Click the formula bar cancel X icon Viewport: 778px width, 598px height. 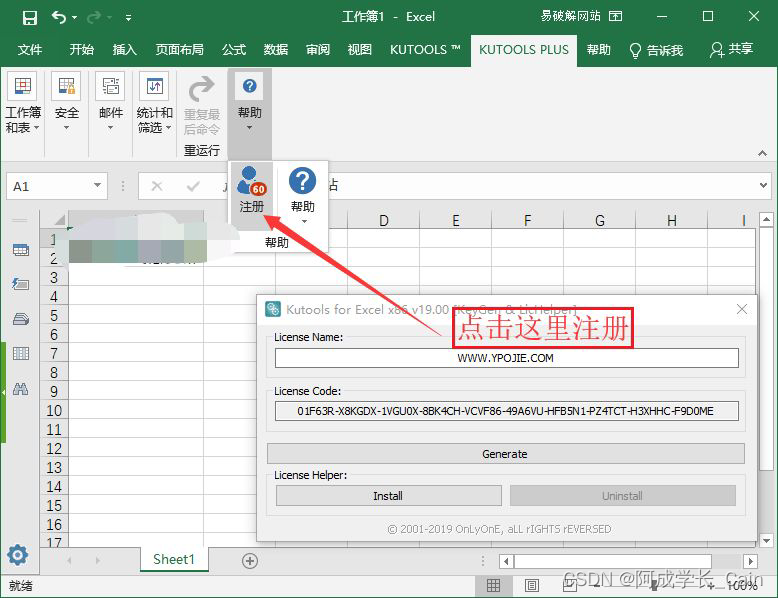[157, 186]
